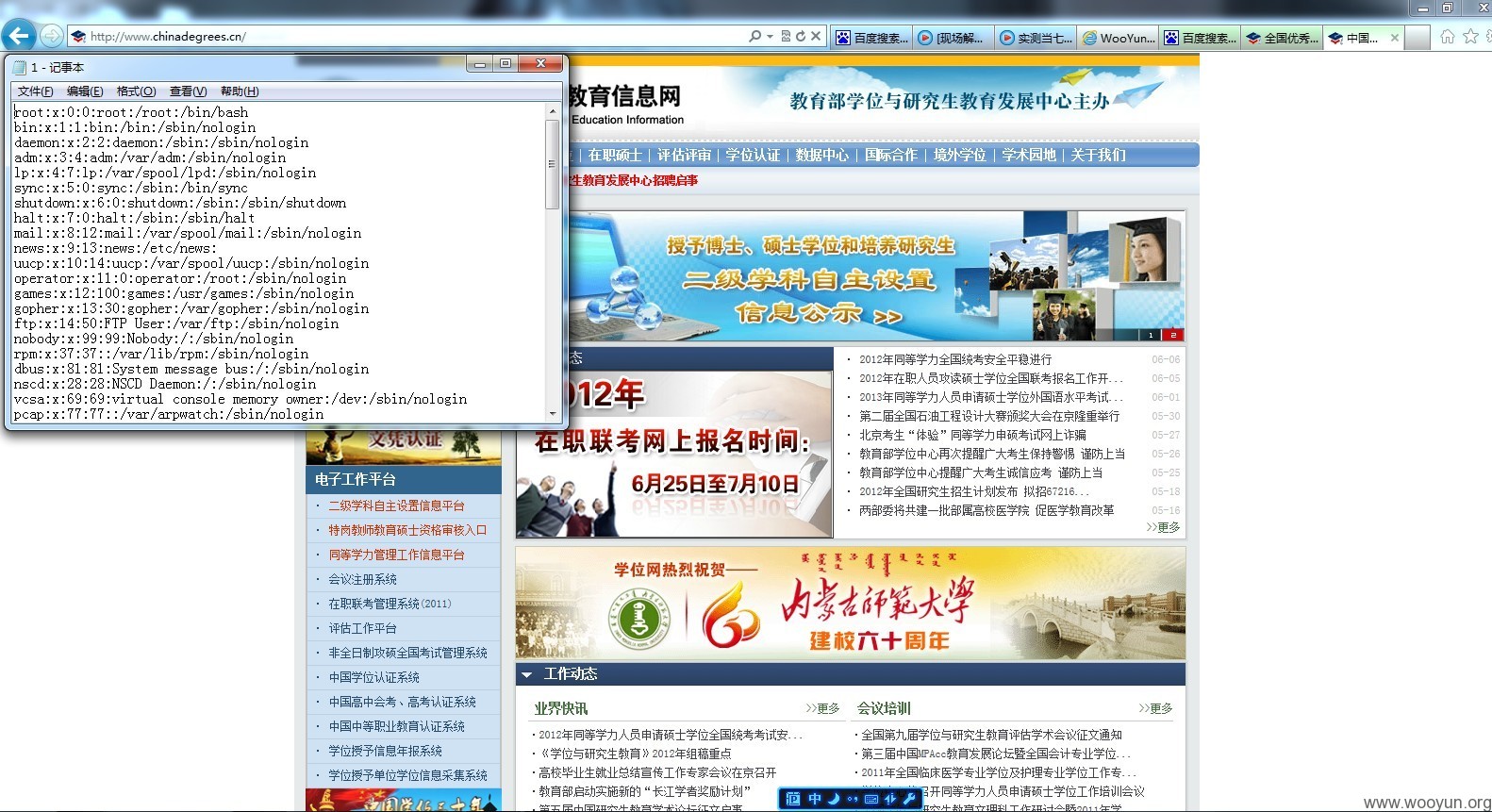Open the address bar dropdown arrow
Viewport: 1492px width, 812px height.
(770, 37)
